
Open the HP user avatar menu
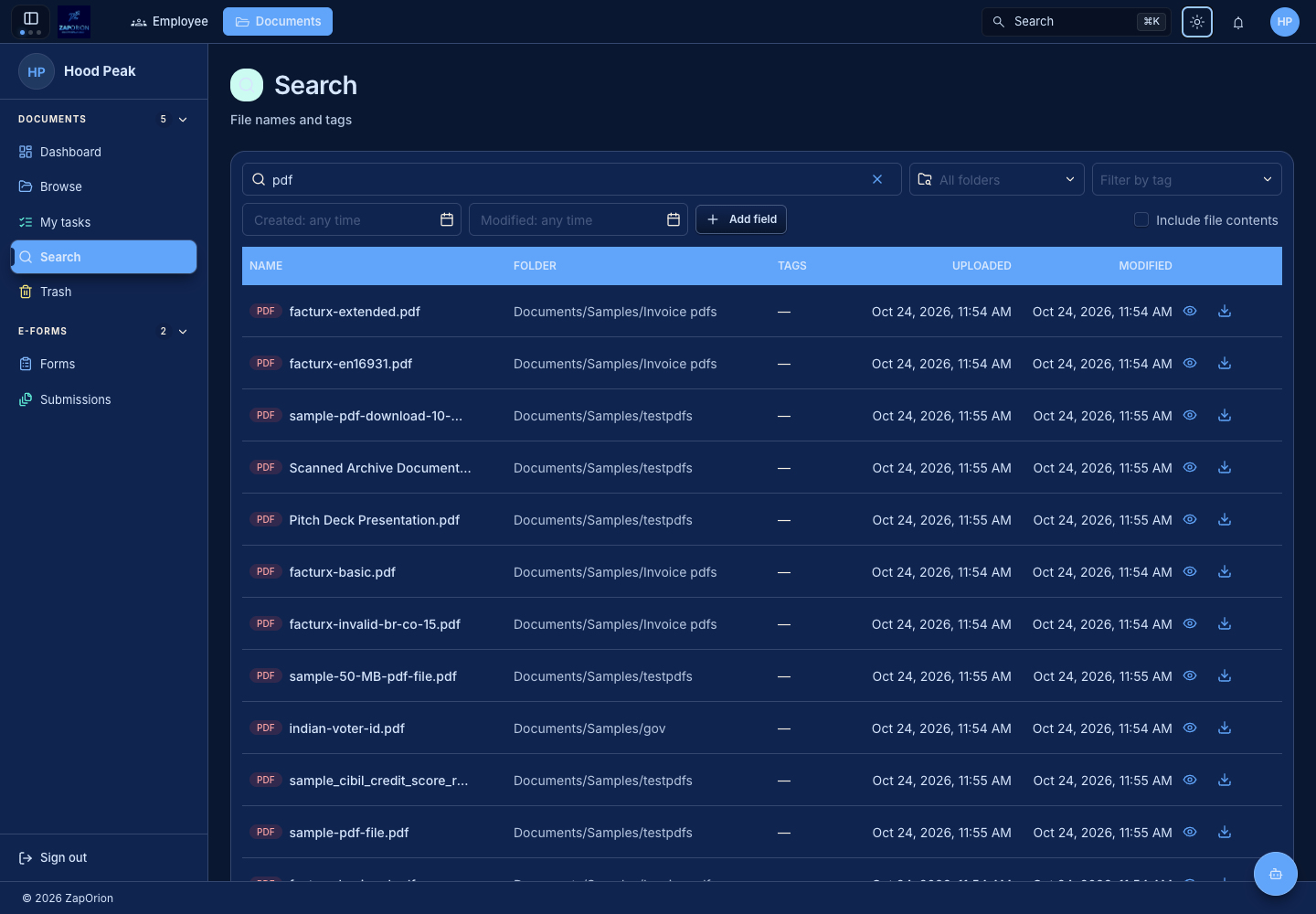pyautogui.click(x=1285, y=22)
